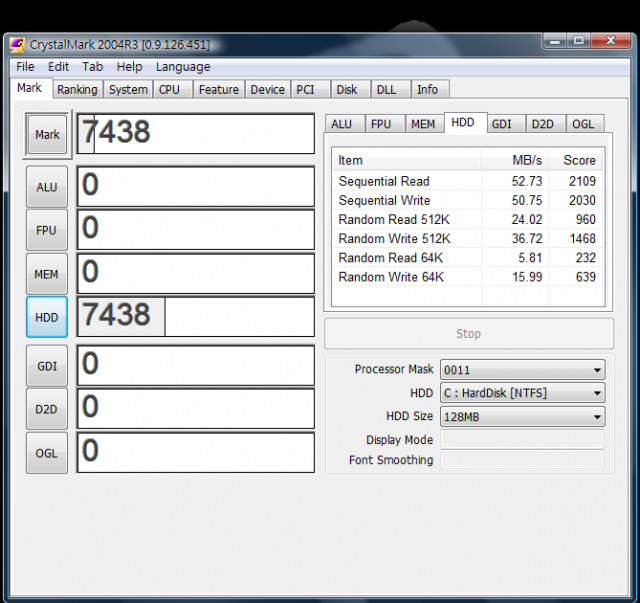Click the Mark benchmark button

tap(47, 134)
